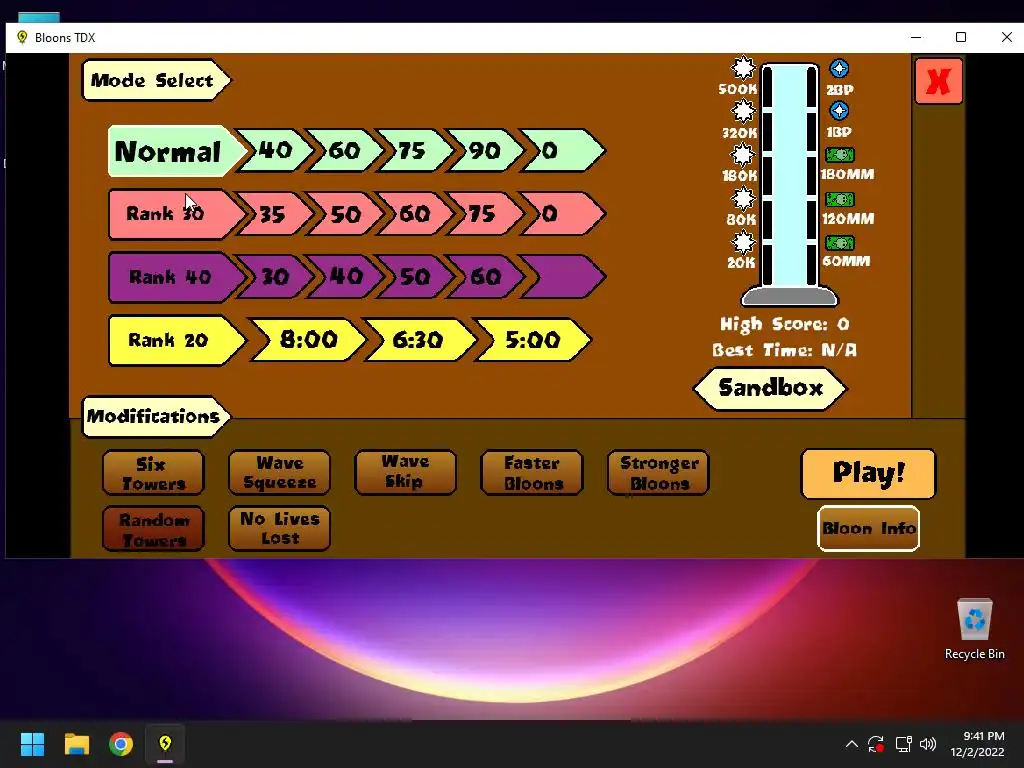Screen dimensions: 1024x768
Task: Choose the 5:00 time limit
Action: (532, 340)
